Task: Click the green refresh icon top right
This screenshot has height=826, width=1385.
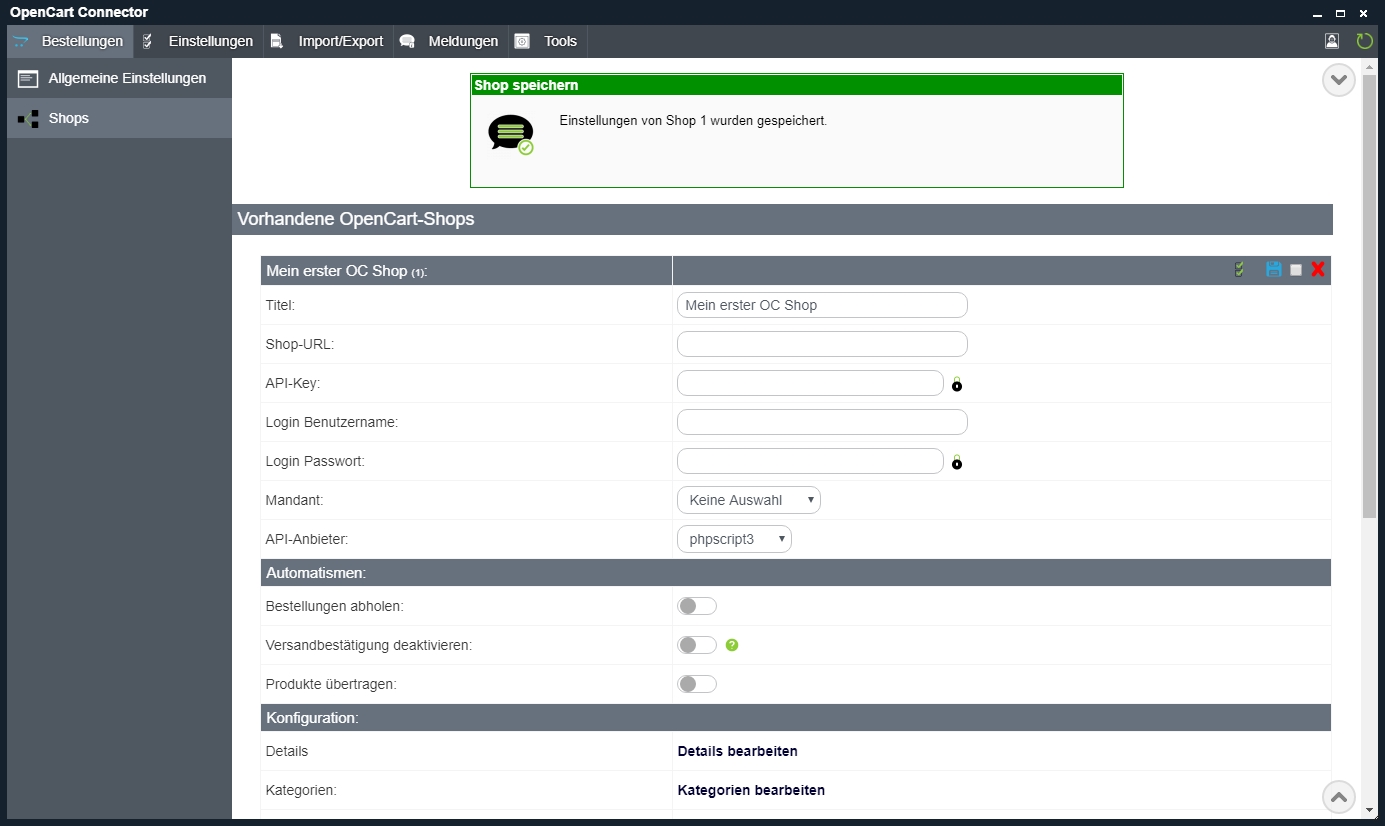Action: [x=1364, y=41]
